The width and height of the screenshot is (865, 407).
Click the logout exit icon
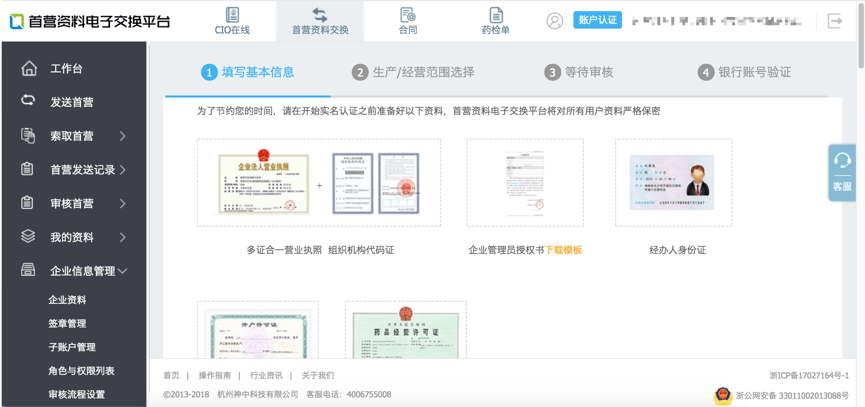pyautogui.click(x=835, y=21)
